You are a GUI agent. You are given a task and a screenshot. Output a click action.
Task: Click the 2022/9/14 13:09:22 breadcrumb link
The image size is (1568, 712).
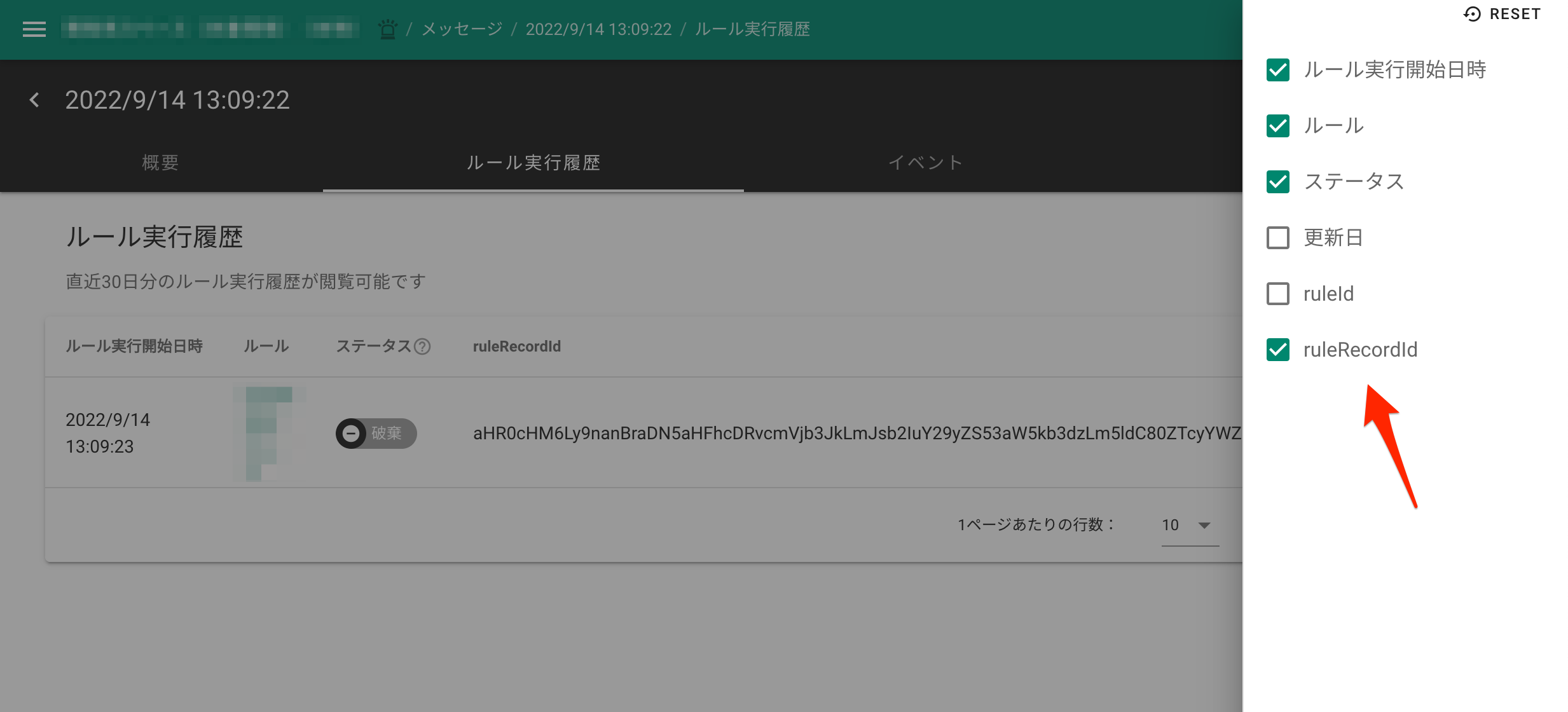(x=598, y=29)
